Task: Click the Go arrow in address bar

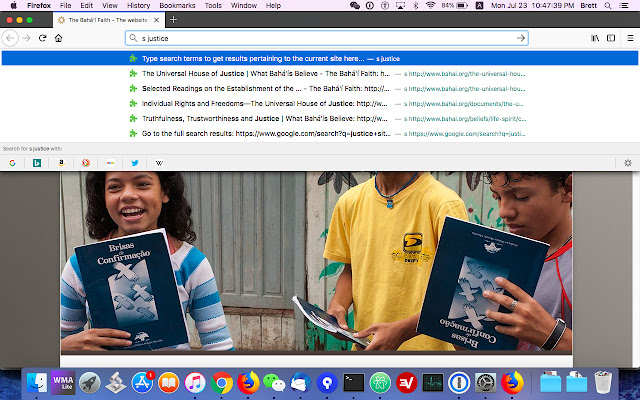Action: tap(521, 38)
